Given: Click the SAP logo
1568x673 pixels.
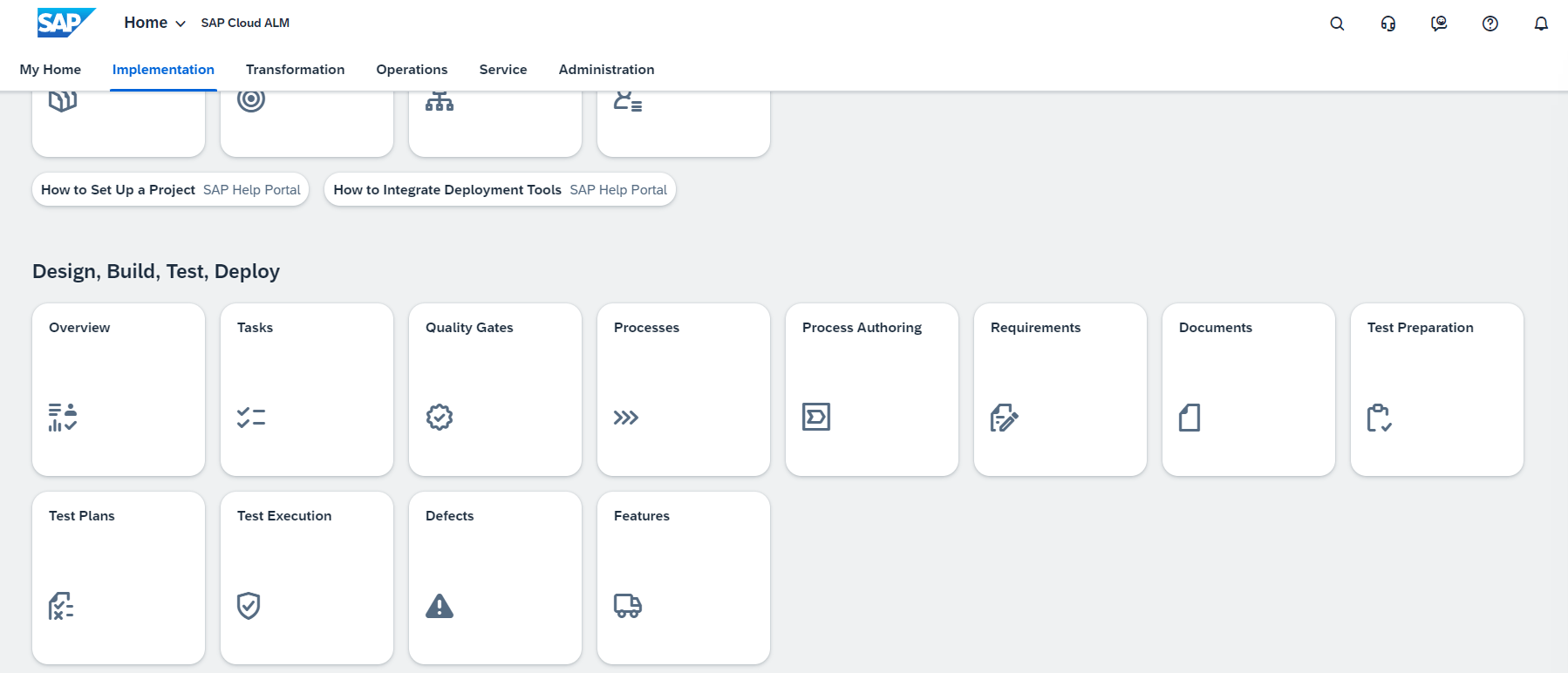Looking at the screenshot, I should (x=65, y=23).
